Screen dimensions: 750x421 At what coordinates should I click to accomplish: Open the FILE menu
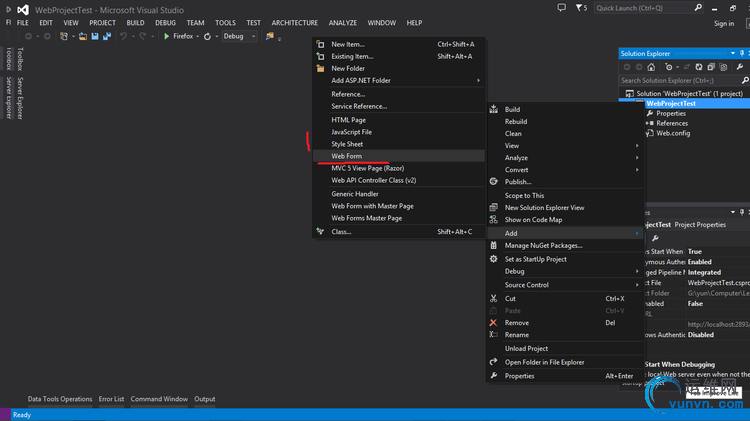[22, 22]
